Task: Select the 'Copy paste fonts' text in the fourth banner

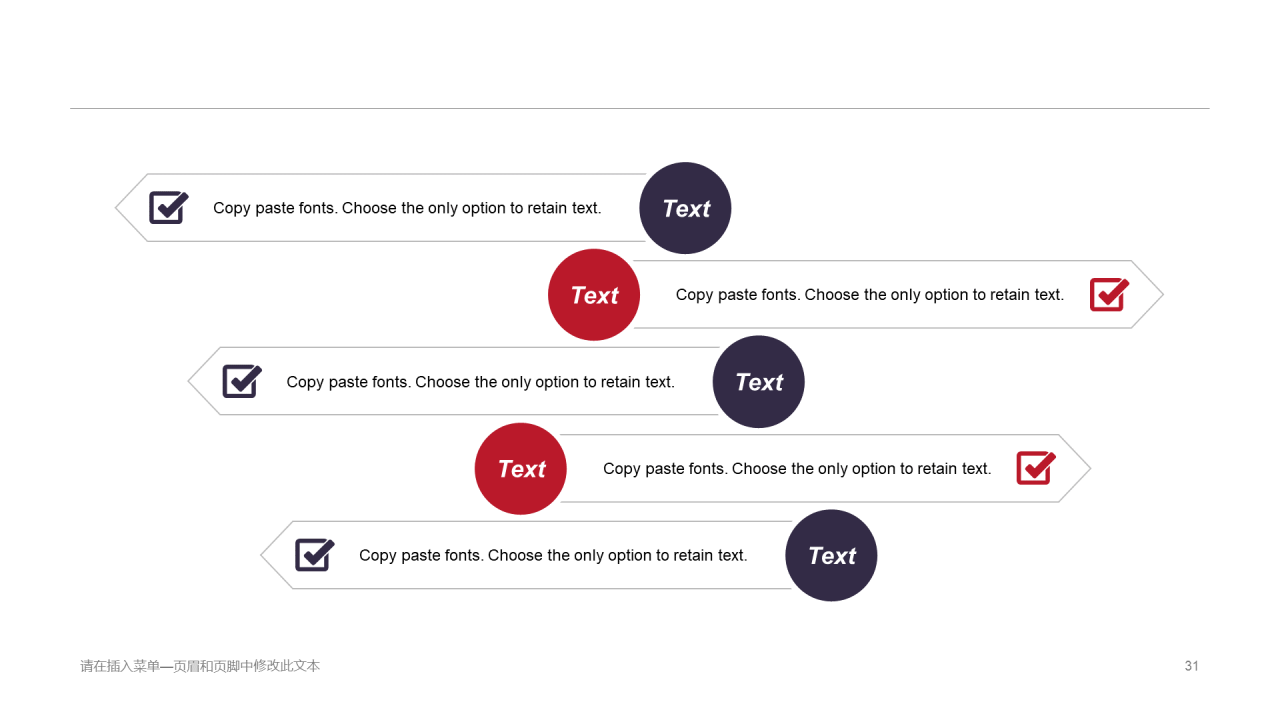Action: click(797, 469)
